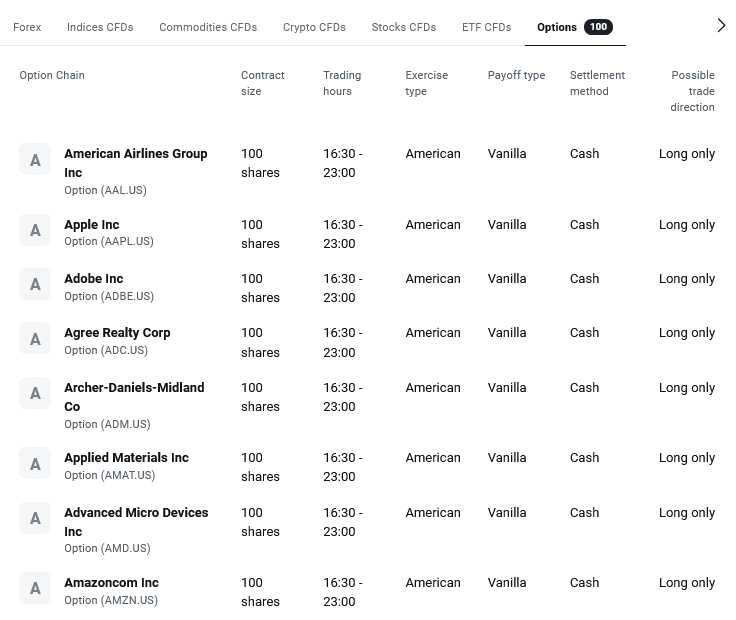Open the Stocks CFDs tab
Image resolution: width=736 pixels, height=620 pixels.
click(403, 27)
